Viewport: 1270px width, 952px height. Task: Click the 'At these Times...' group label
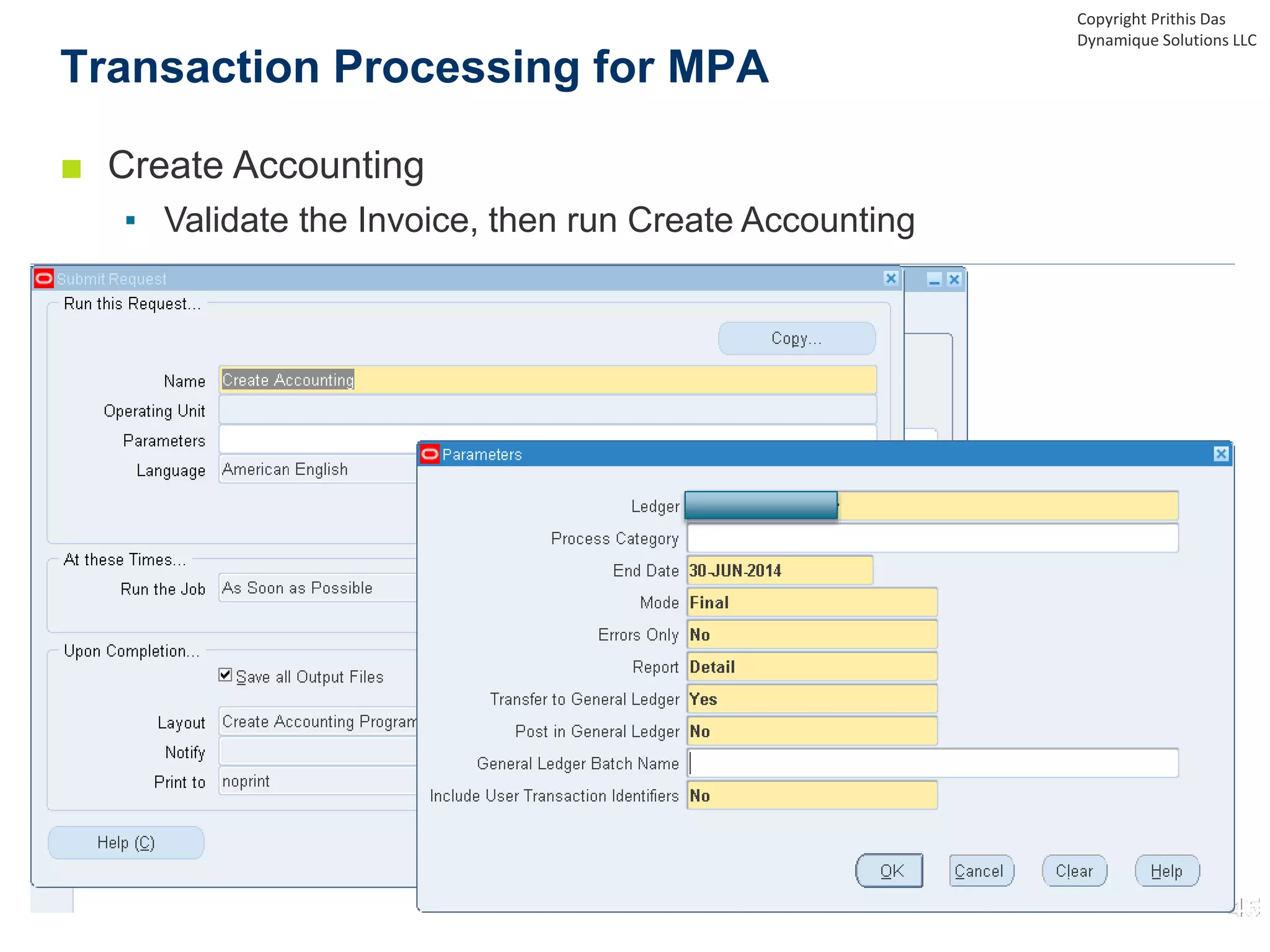coord(125,560)
